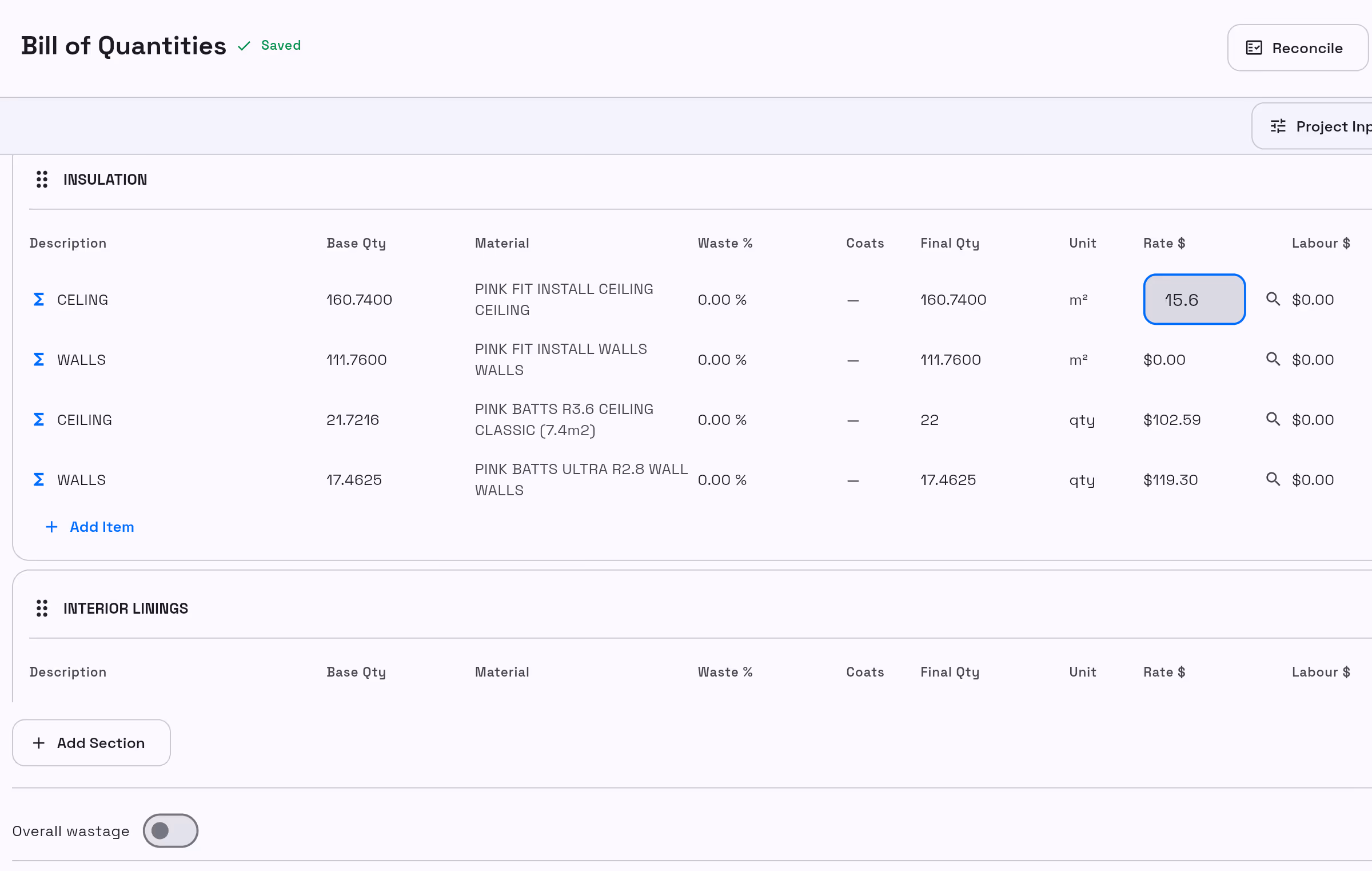Click the Saved status indicator
1372x871 pixels.
click(269, 46)
